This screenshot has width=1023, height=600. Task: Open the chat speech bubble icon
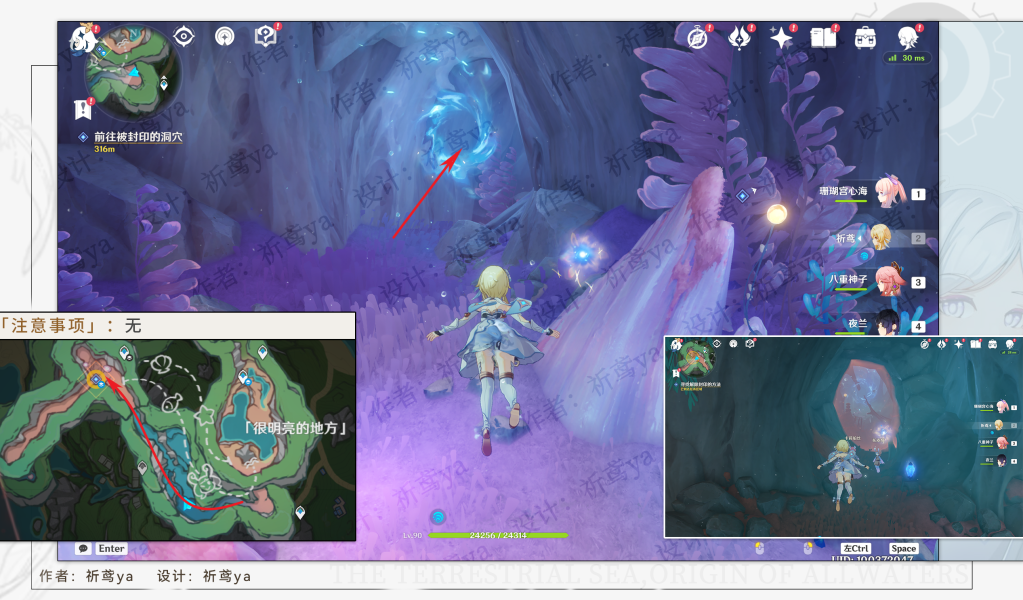(82, 548)
